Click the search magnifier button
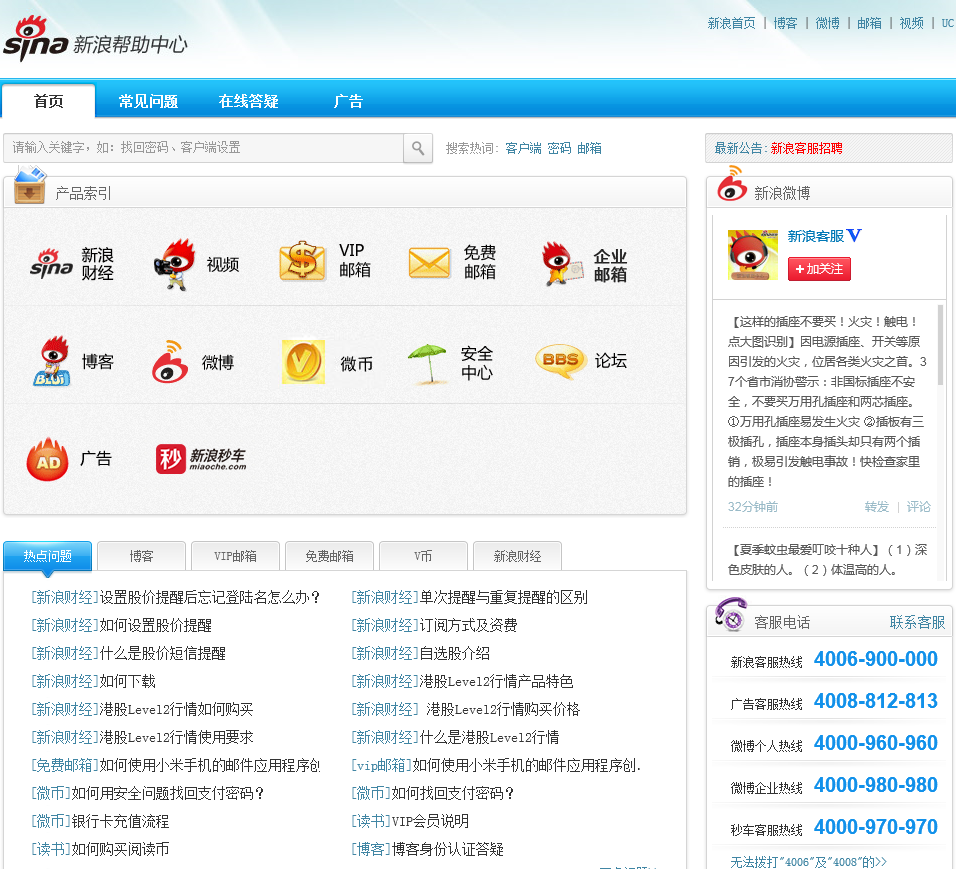 tap(418, 148)
